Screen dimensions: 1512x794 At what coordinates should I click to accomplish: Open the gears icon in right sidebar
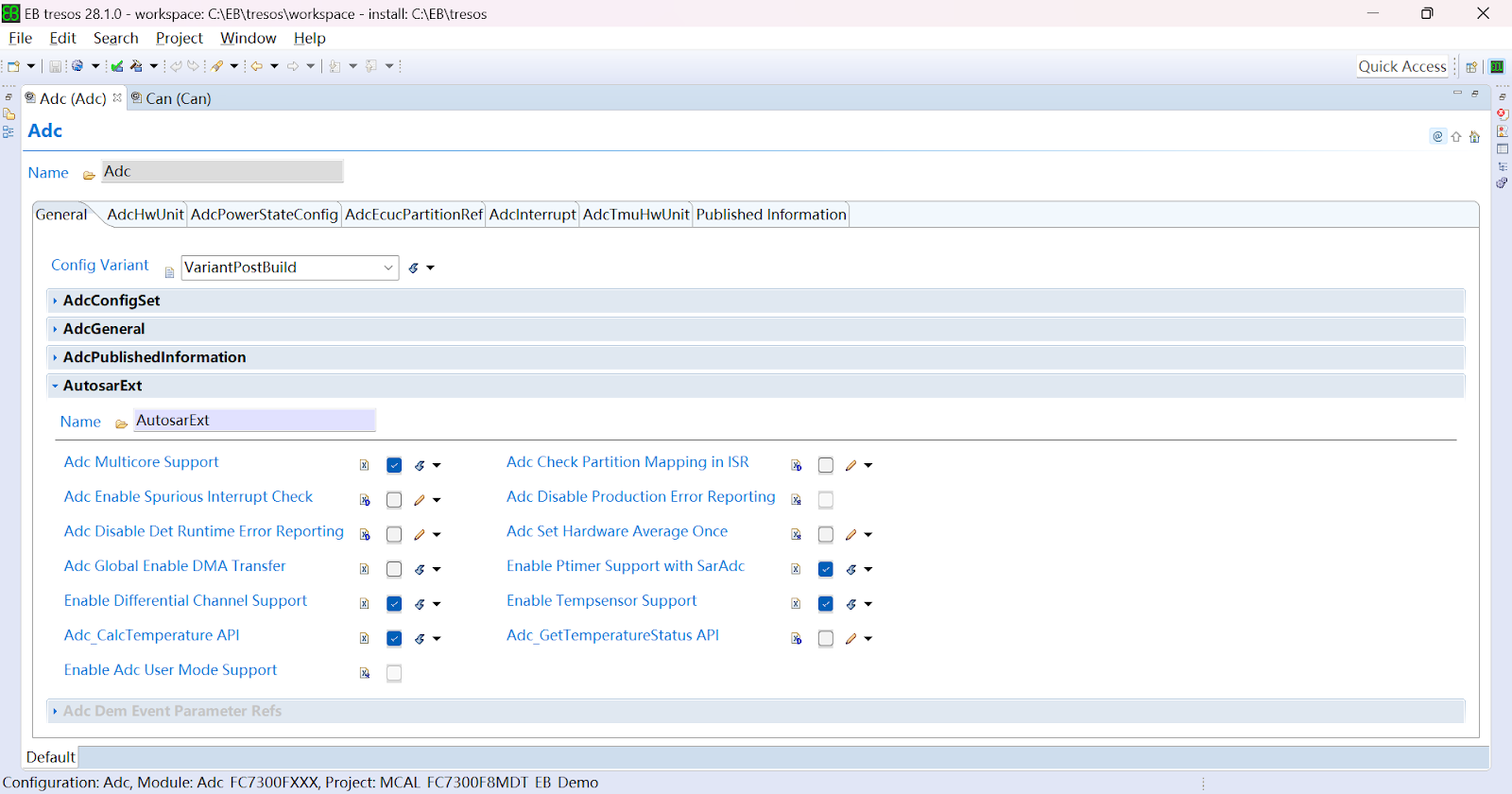tap(1503, 183)
